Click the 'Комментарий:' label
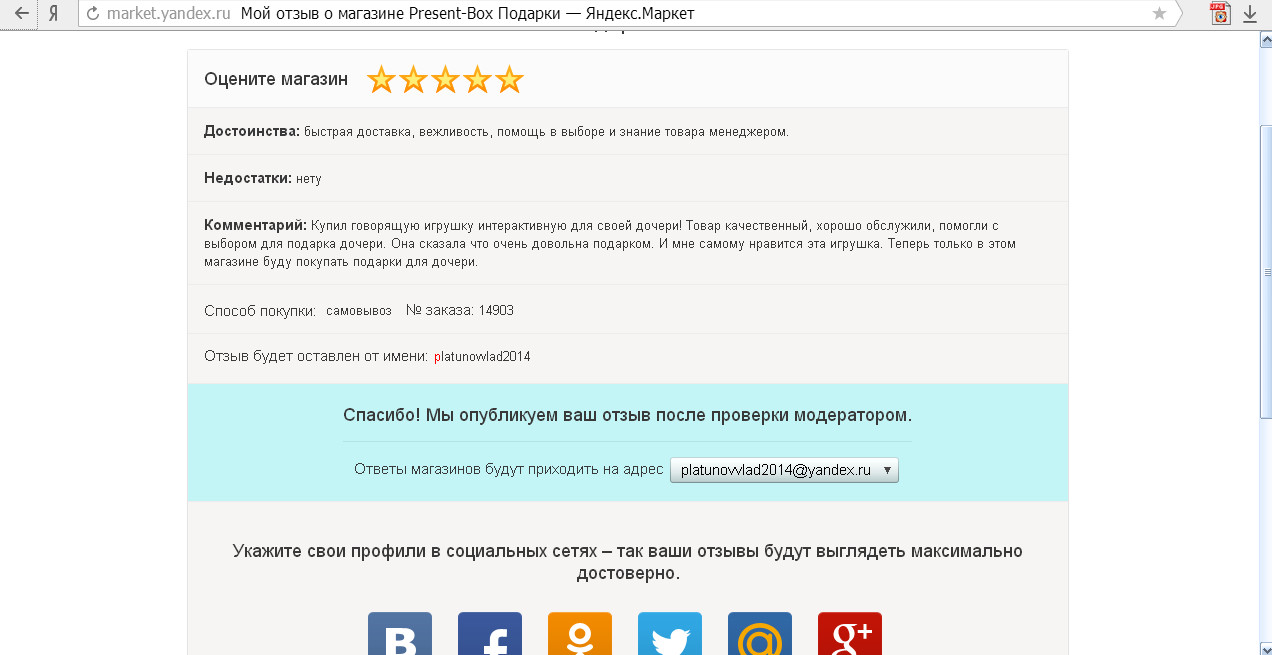1272x655 pixels. point(255,225)
